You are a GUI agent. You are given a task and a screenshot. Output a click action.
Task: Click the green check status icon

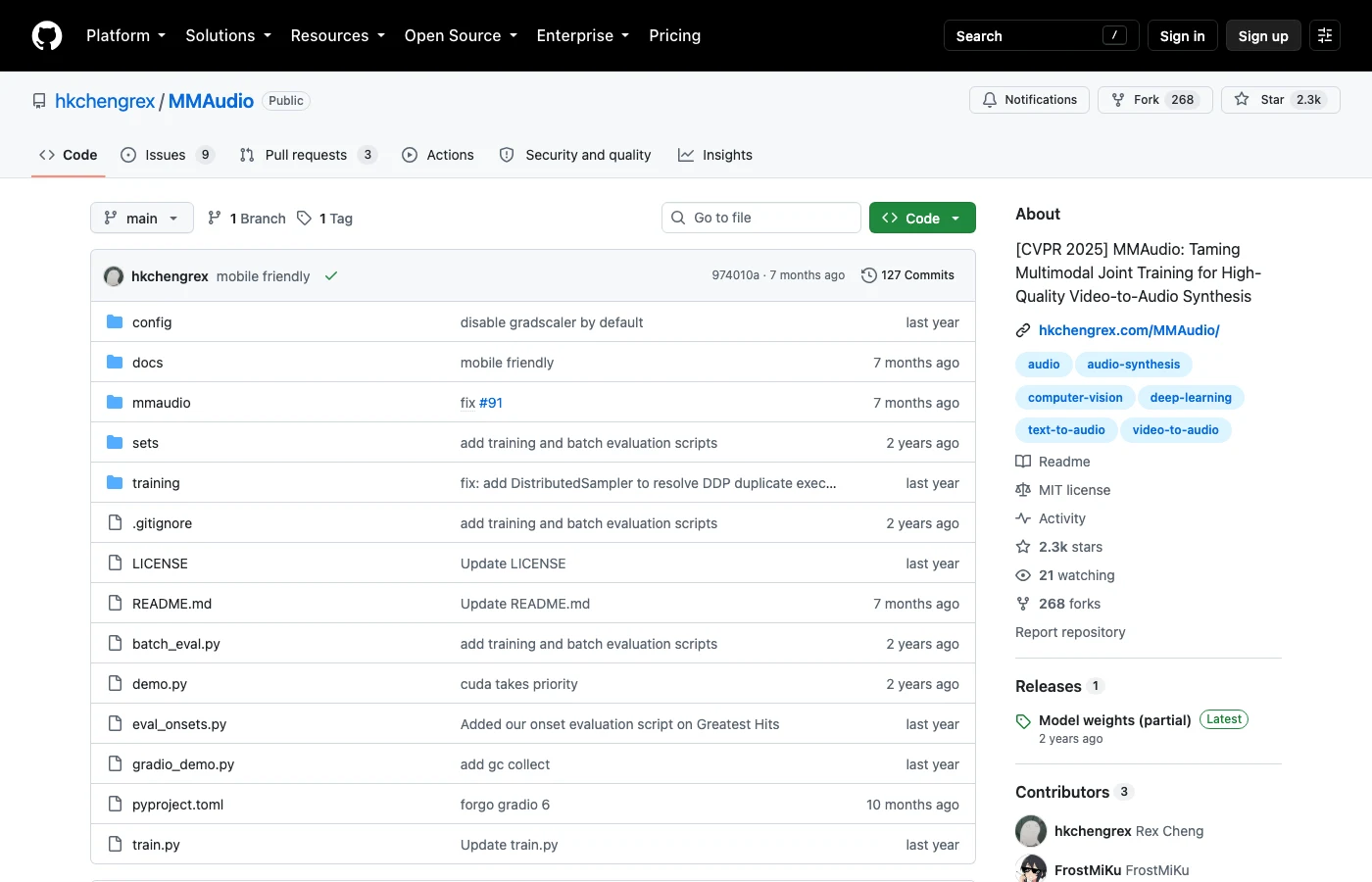coord(331,276)
